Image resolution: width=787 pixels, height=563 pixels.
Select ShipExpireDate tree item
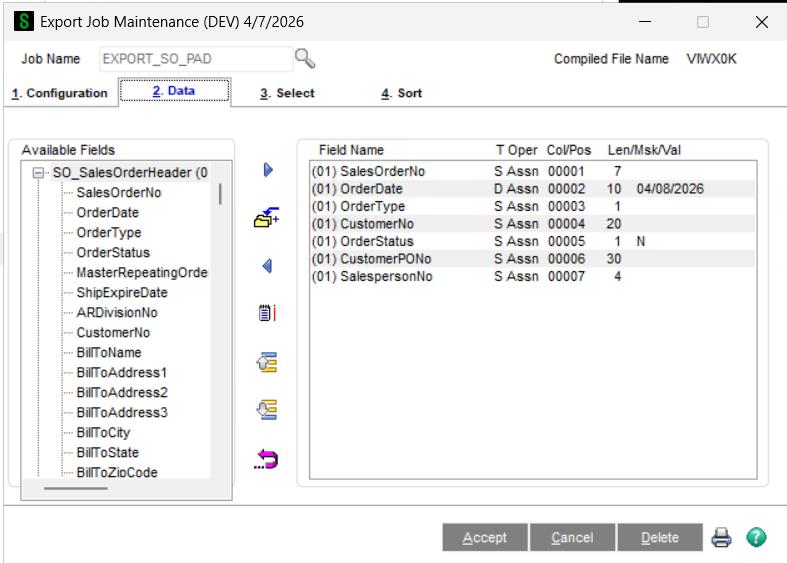point(122,293)
